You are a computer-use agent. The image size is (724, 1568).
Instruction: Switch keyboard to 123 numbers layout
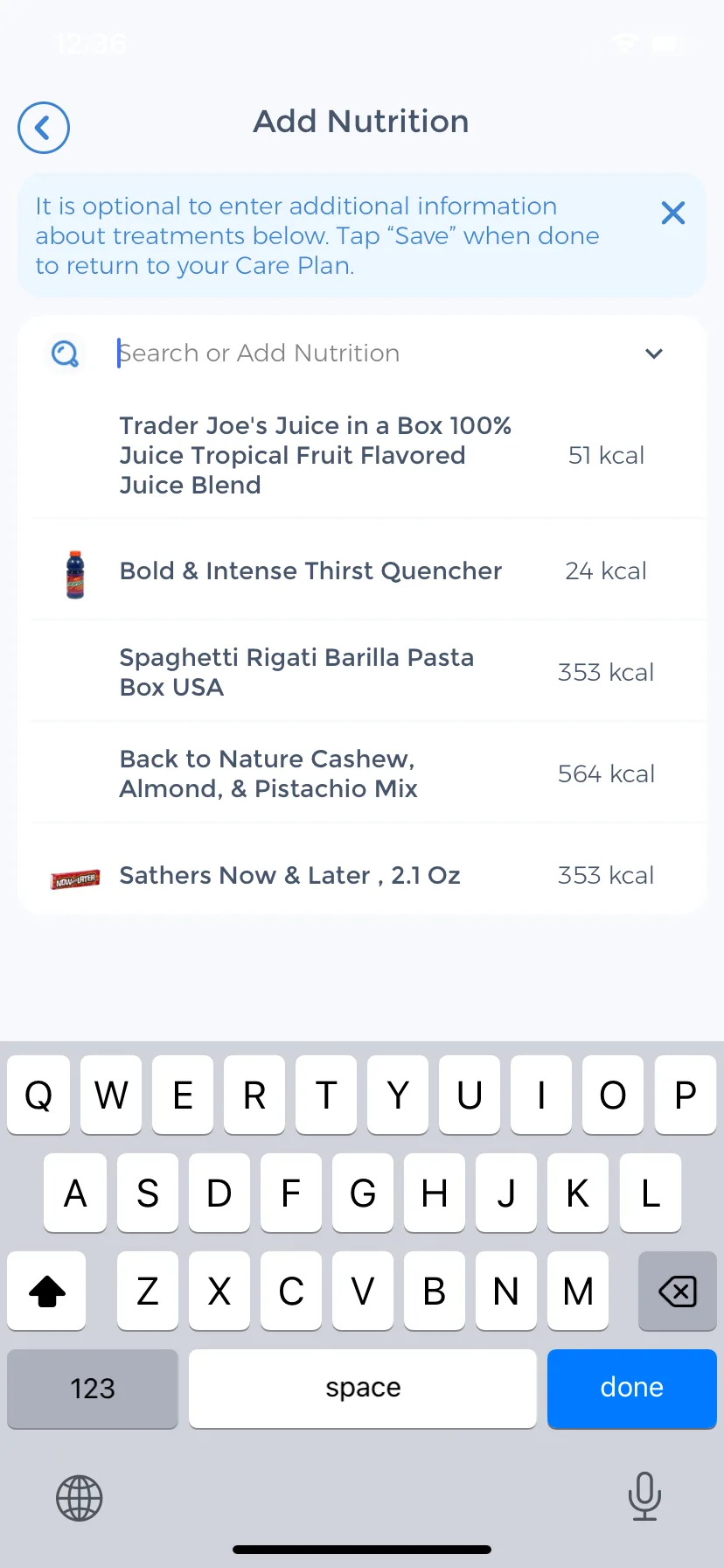93,1389
